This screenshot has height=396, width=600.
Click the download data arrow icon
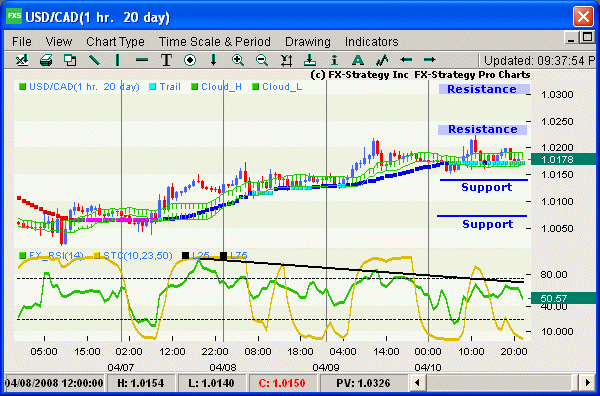310,60
